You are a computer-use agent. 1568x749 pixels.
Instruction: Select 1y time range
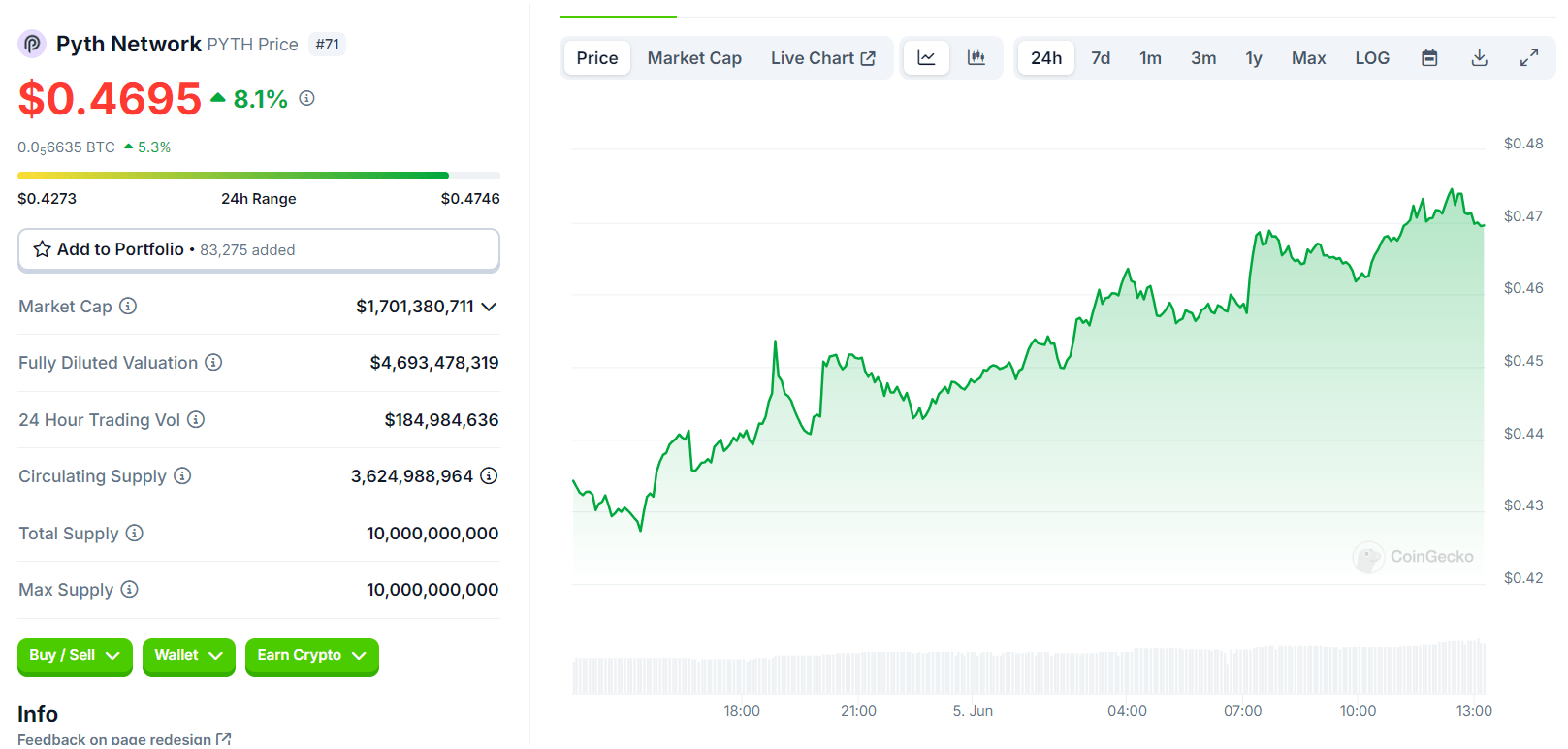(1254, 58)
